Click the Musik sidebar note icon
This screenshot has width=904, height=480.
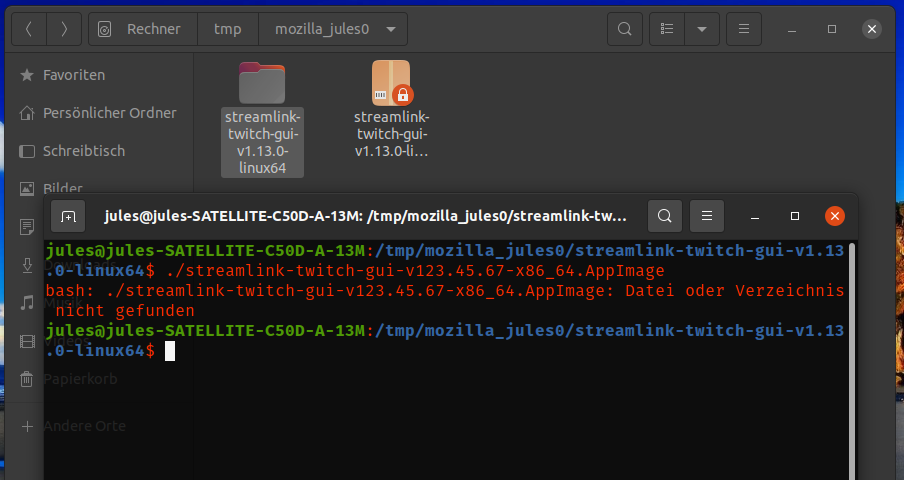coord(27,303)
